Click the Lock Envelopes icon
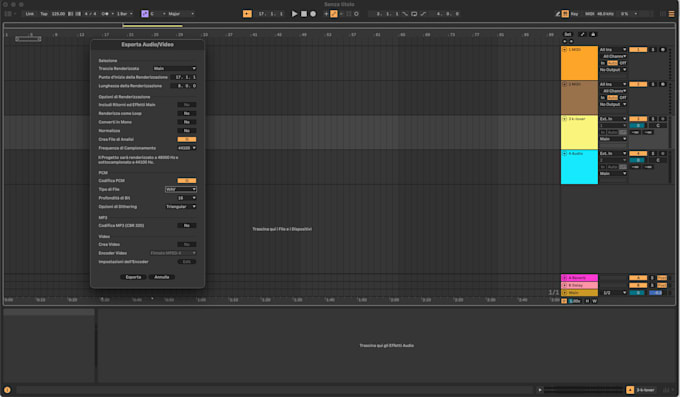This screenshot has height=397, width=680. (x=593, y=34)
